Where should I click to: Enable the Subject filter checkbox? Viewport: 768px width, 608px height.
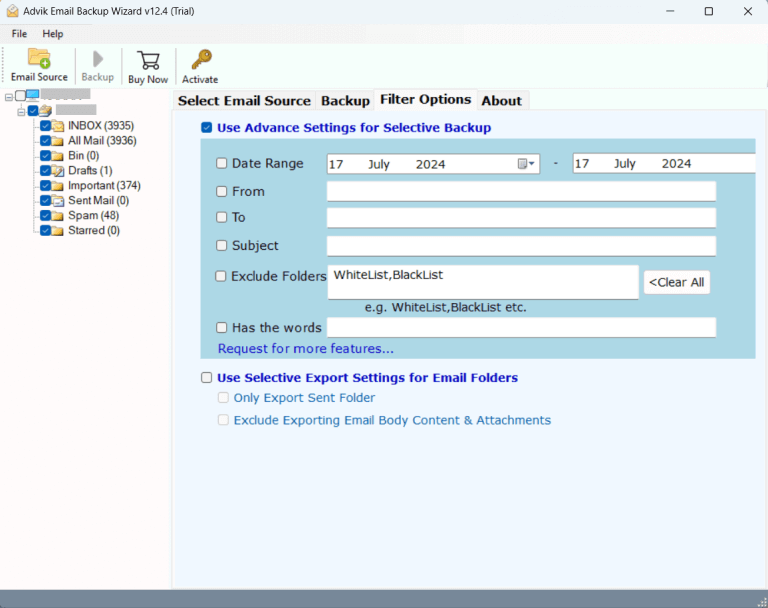(x=222, y=245)
